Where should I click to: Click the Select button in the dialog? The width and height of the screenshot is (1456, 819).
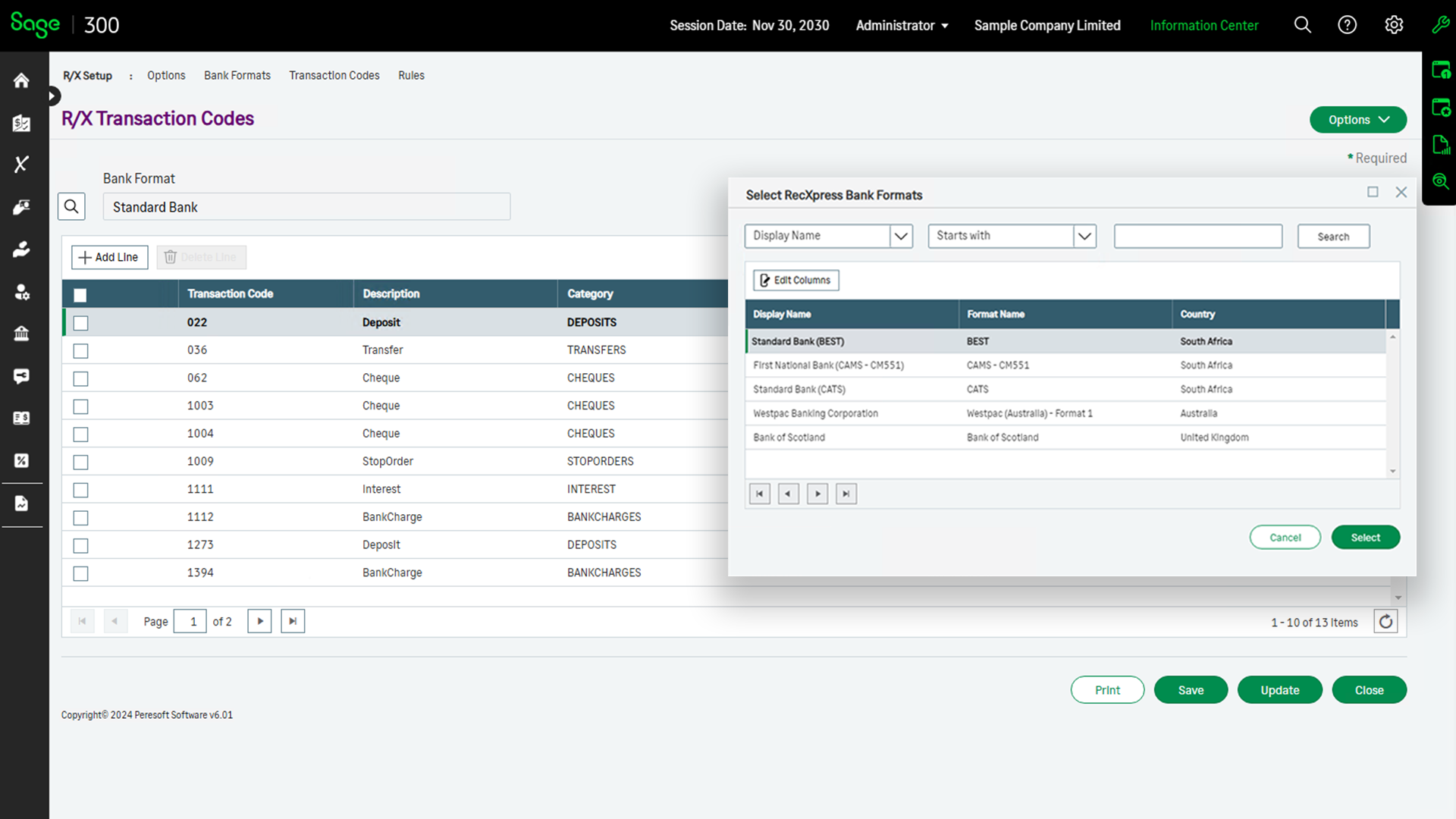point(1365,537)
